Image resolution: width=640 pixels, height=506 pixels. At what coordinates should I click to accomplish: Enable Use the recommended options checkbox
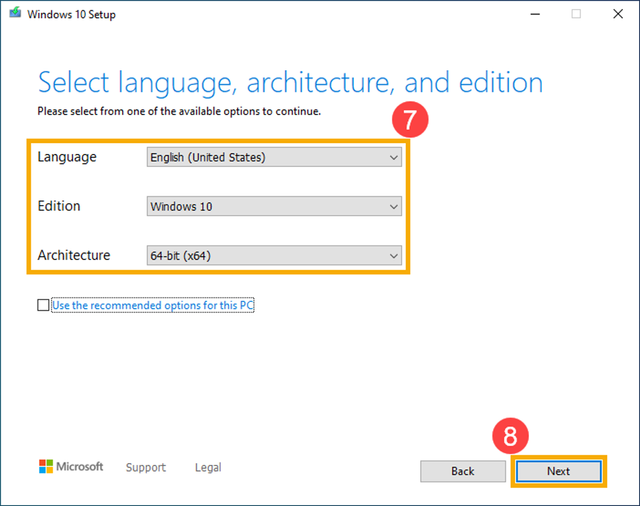click(x=43, y=305)
